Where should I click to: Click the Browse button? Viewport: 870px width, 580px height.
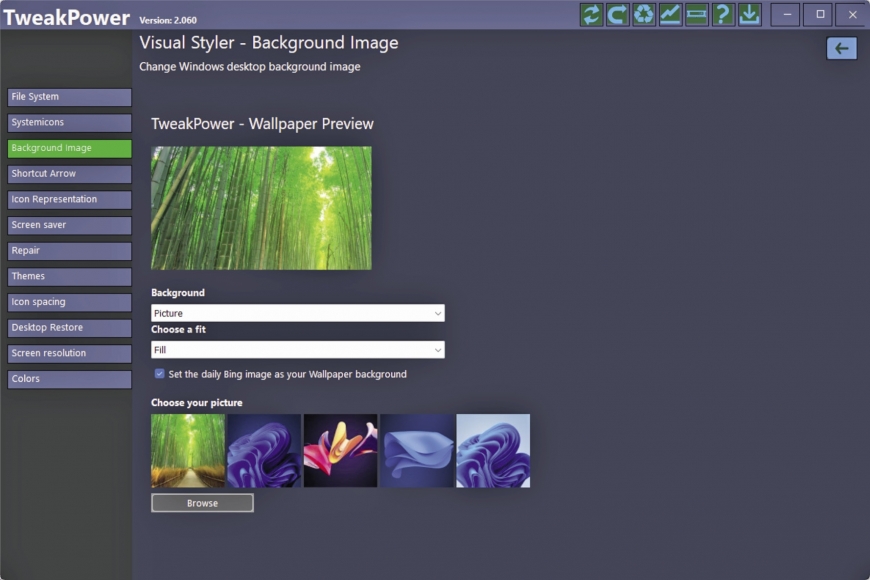tap(202, 503)
